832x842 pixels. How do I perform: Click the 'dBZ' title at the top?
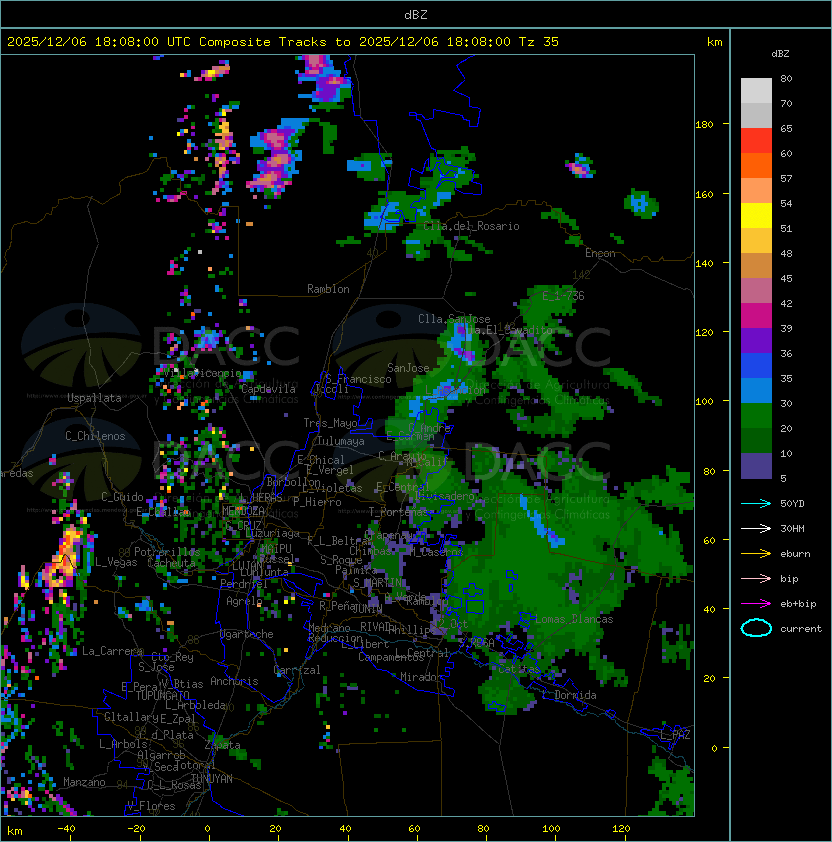tap(416, 15)
